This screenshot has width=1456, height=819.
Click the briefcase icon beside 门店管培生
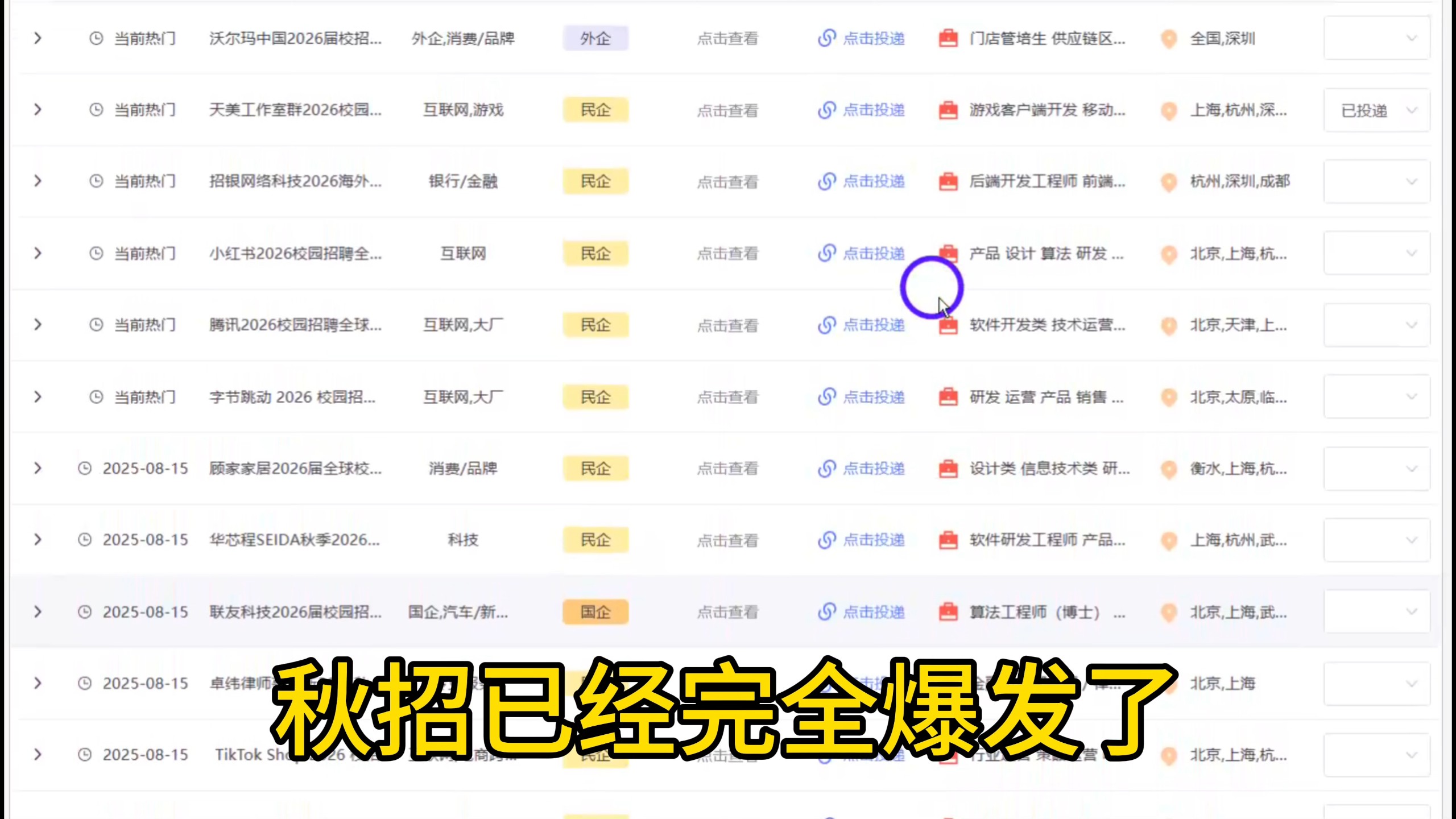(948, 38)
